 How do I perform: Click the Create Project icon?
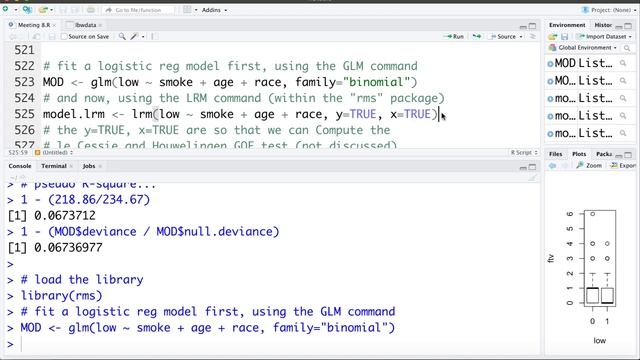[27, 9]
